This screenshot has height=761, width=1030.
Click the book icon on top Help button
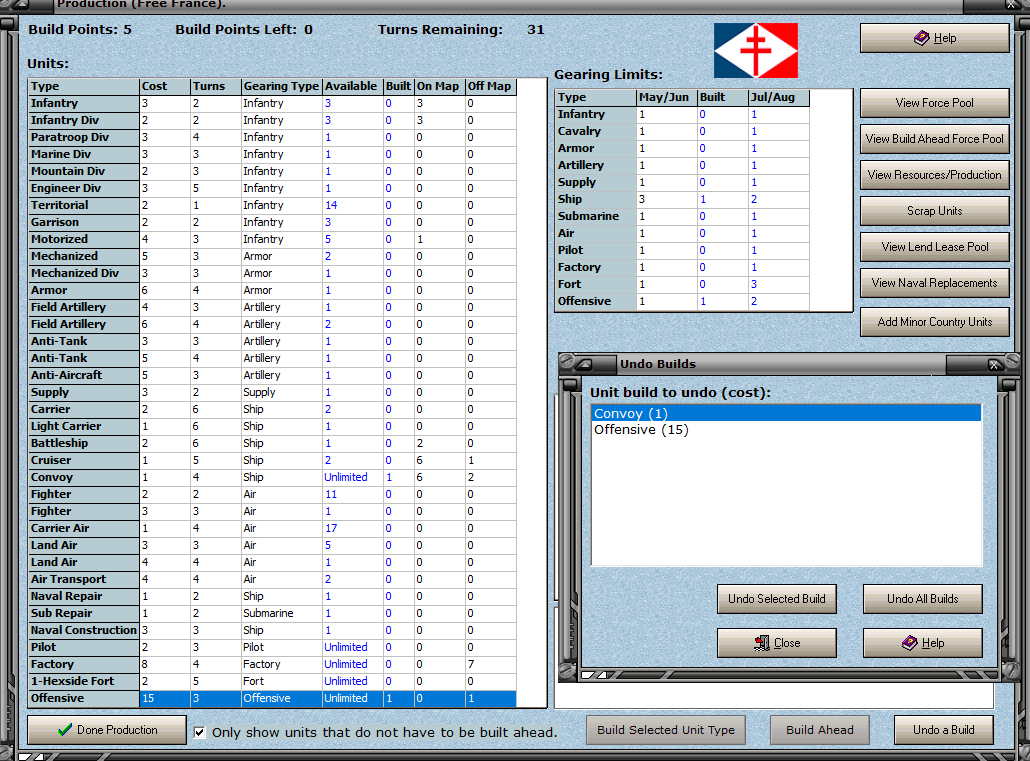click(x=922, y=38)
